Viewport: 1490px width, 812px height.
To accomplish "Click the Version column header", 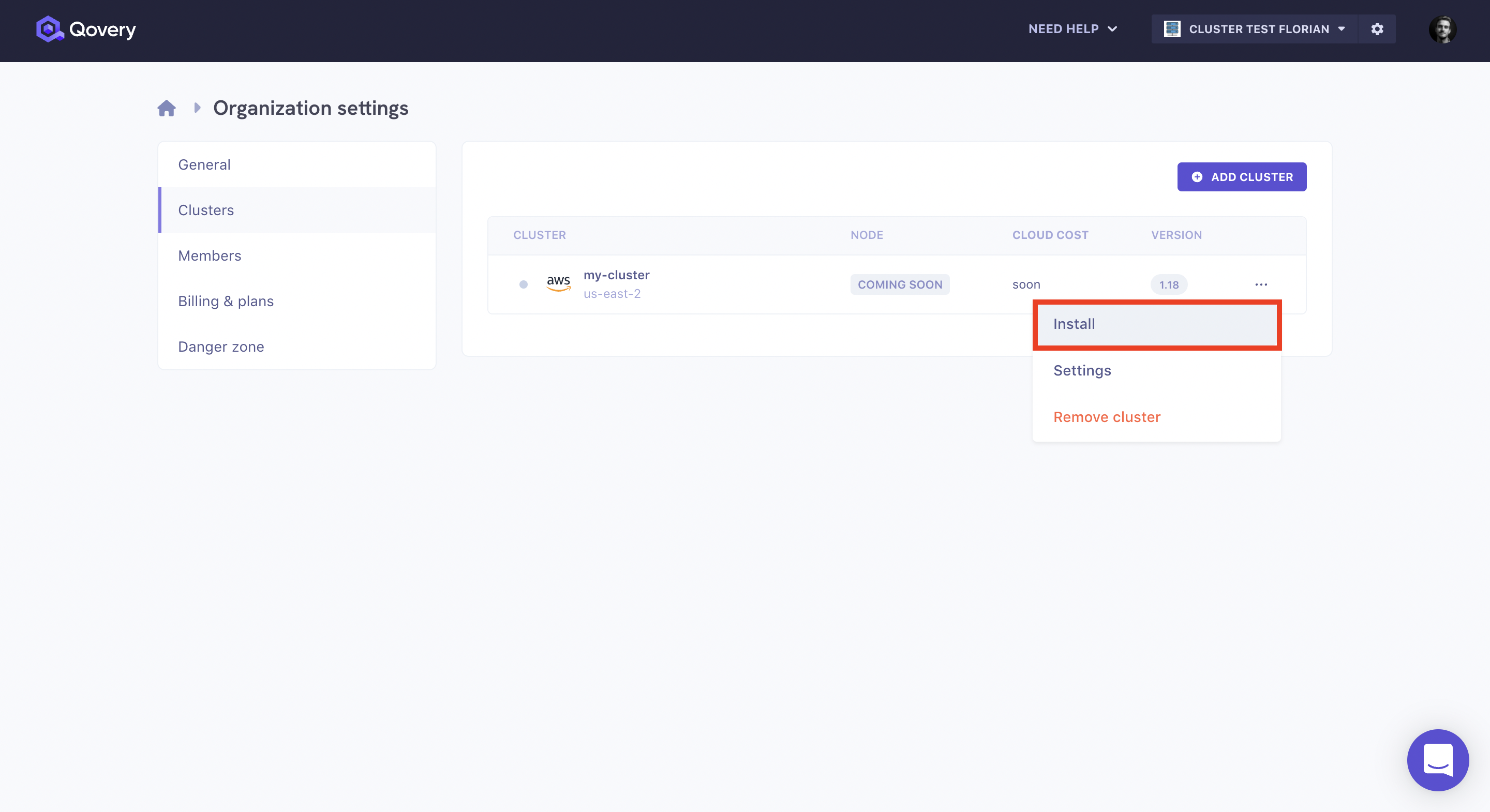I will 1176,235.
